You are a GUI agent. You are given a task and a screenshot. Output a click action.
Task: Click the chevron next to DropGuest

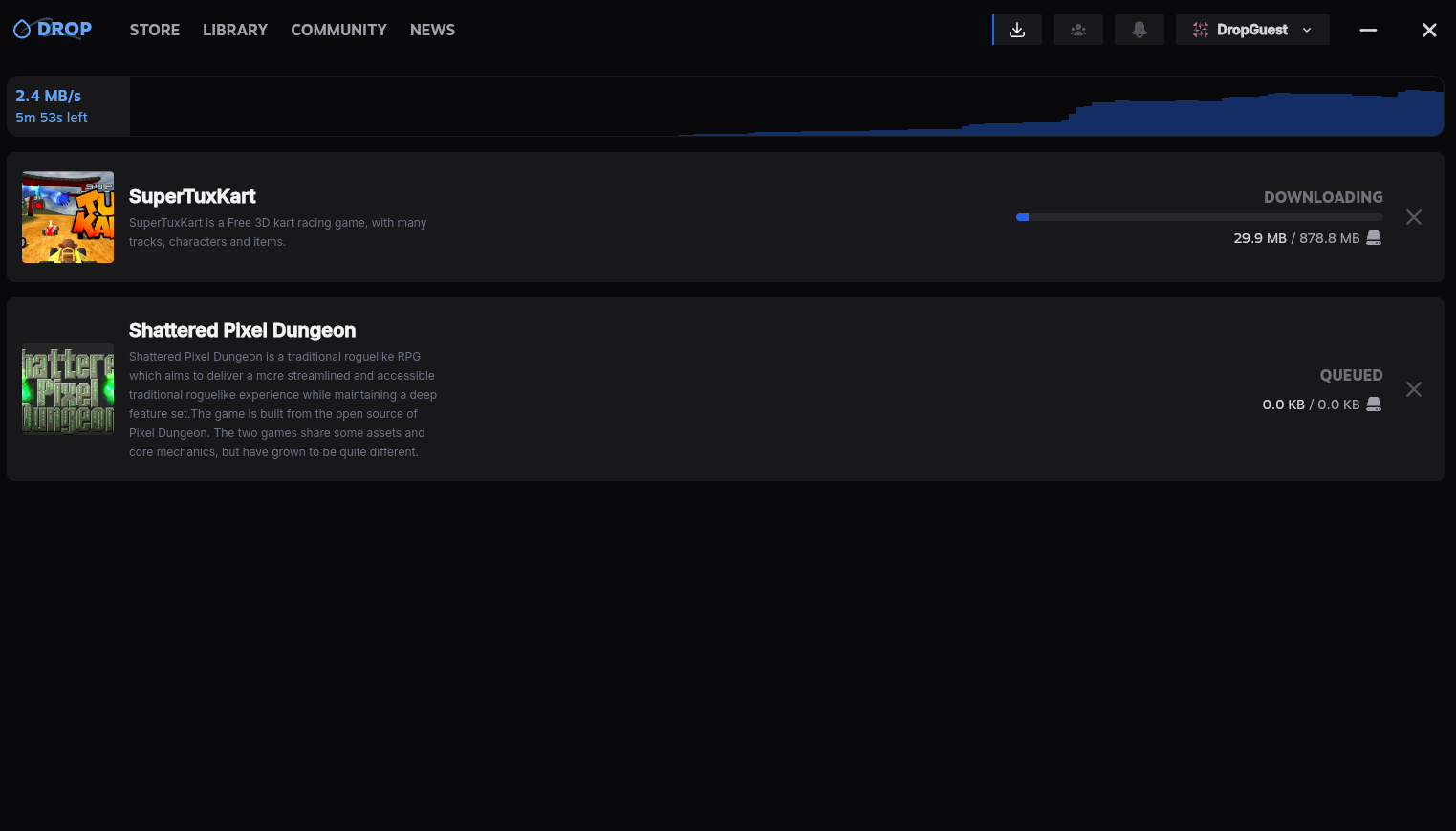1307,30
